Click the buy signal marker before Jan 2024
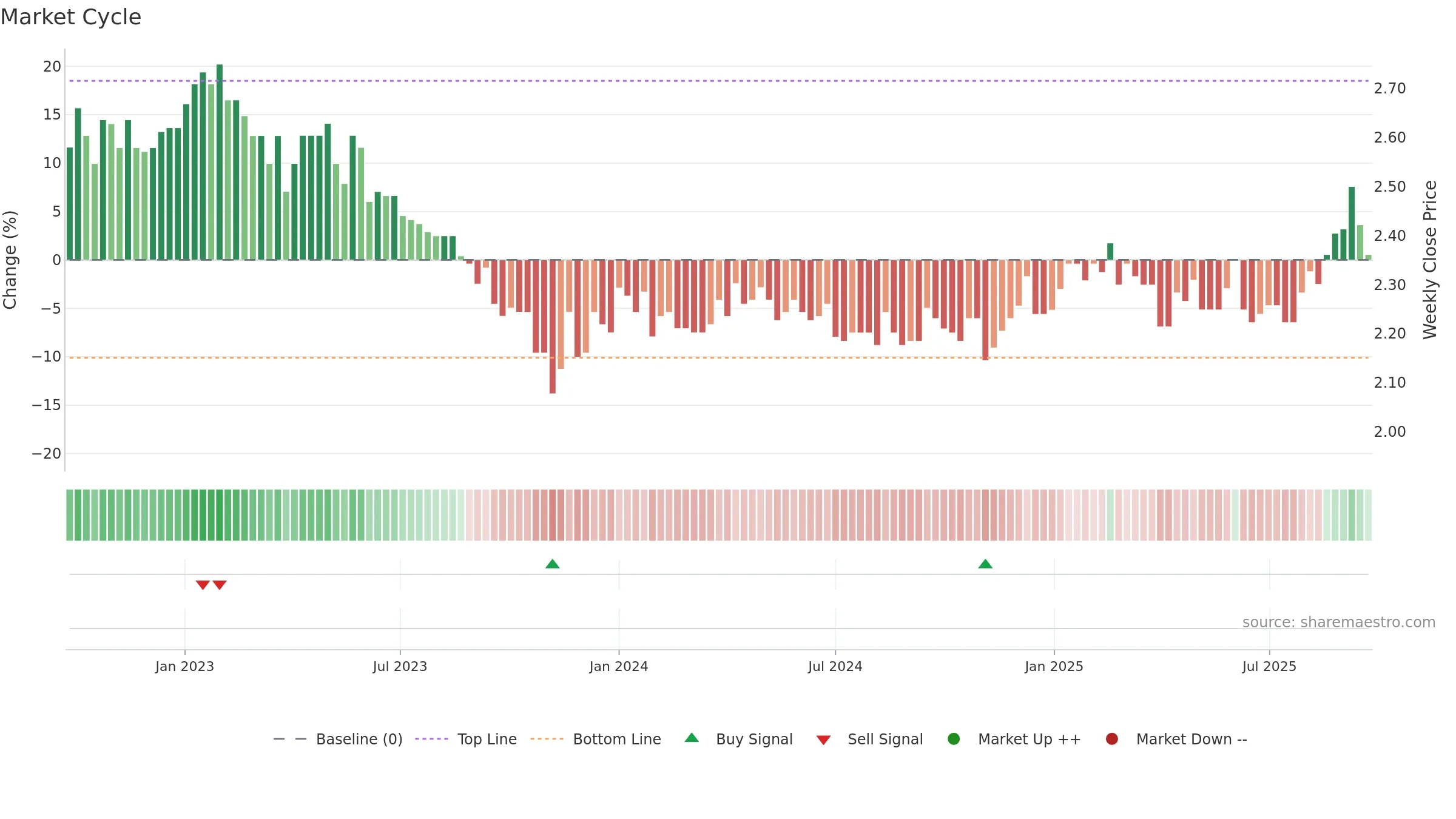This screenshot has width=1456, height=819. (x=553, y=564)
